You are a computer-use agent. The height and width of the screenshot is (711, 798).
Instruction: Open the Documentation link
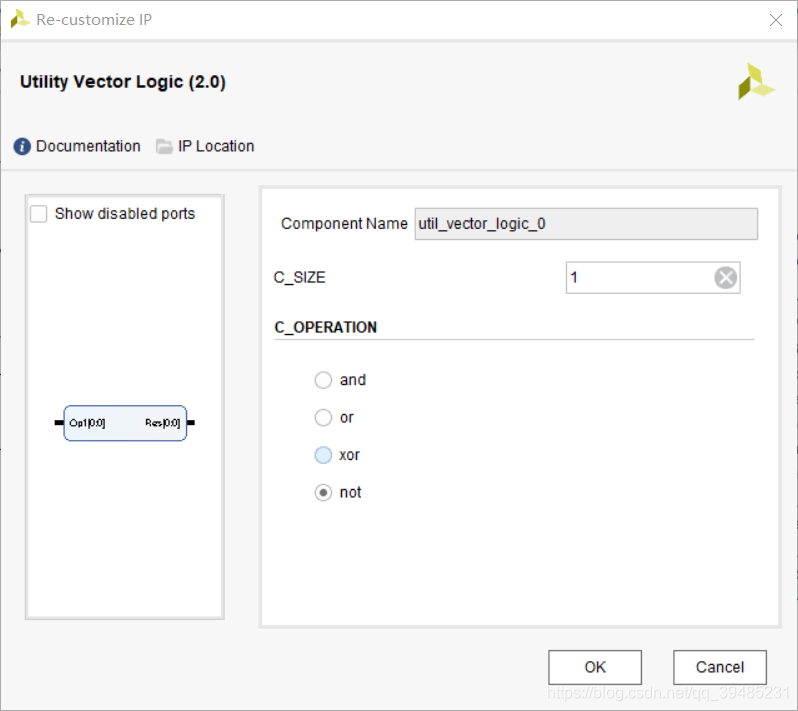[x=88, y=147]
